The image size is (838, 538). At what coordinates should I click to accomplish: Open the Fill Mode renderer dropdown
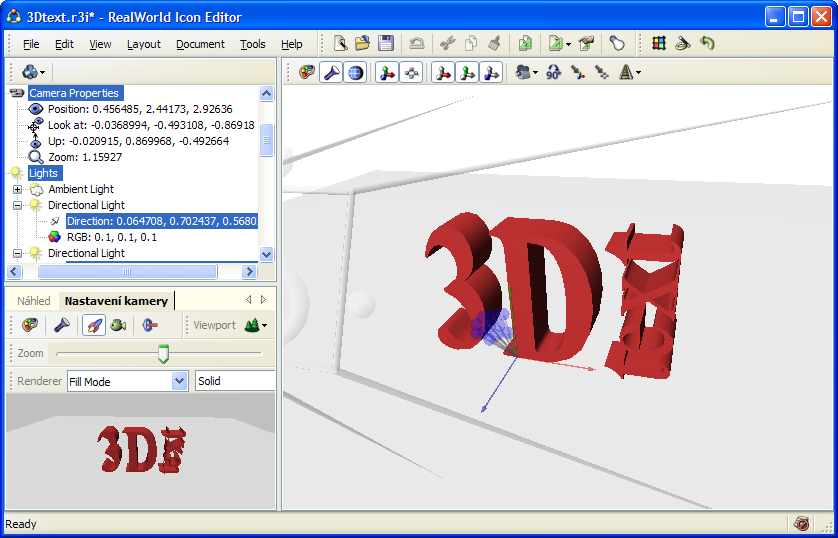pos(179,381)
